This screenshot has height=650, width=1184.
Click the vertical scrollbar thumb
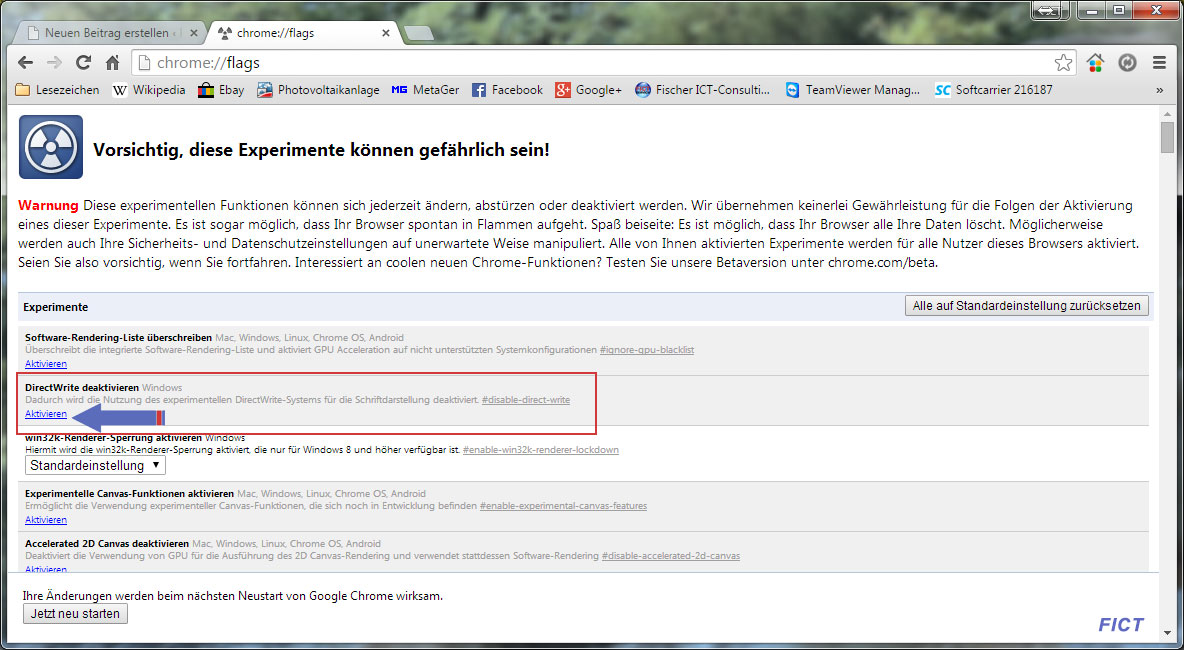click(1167, 137)
